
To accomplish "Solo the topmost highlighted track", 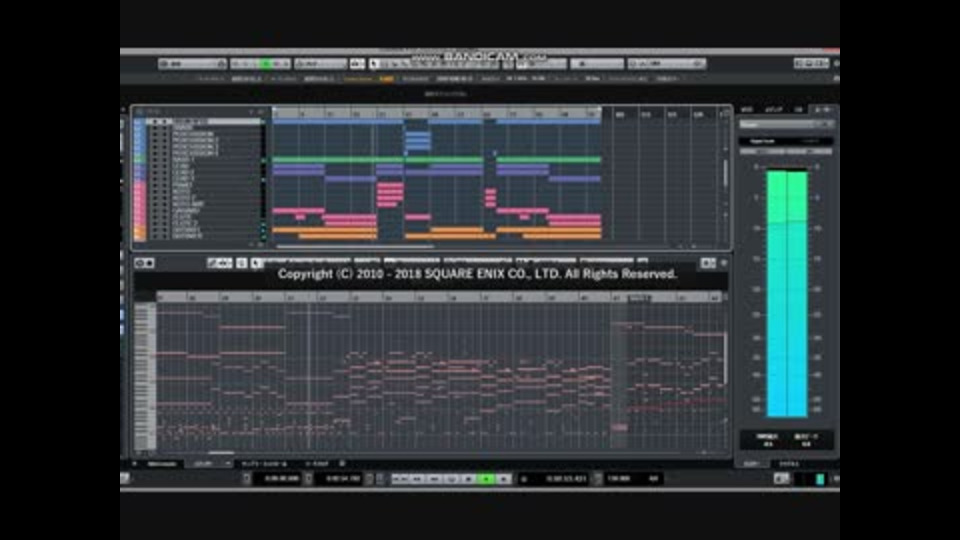I will coord(164,122).
